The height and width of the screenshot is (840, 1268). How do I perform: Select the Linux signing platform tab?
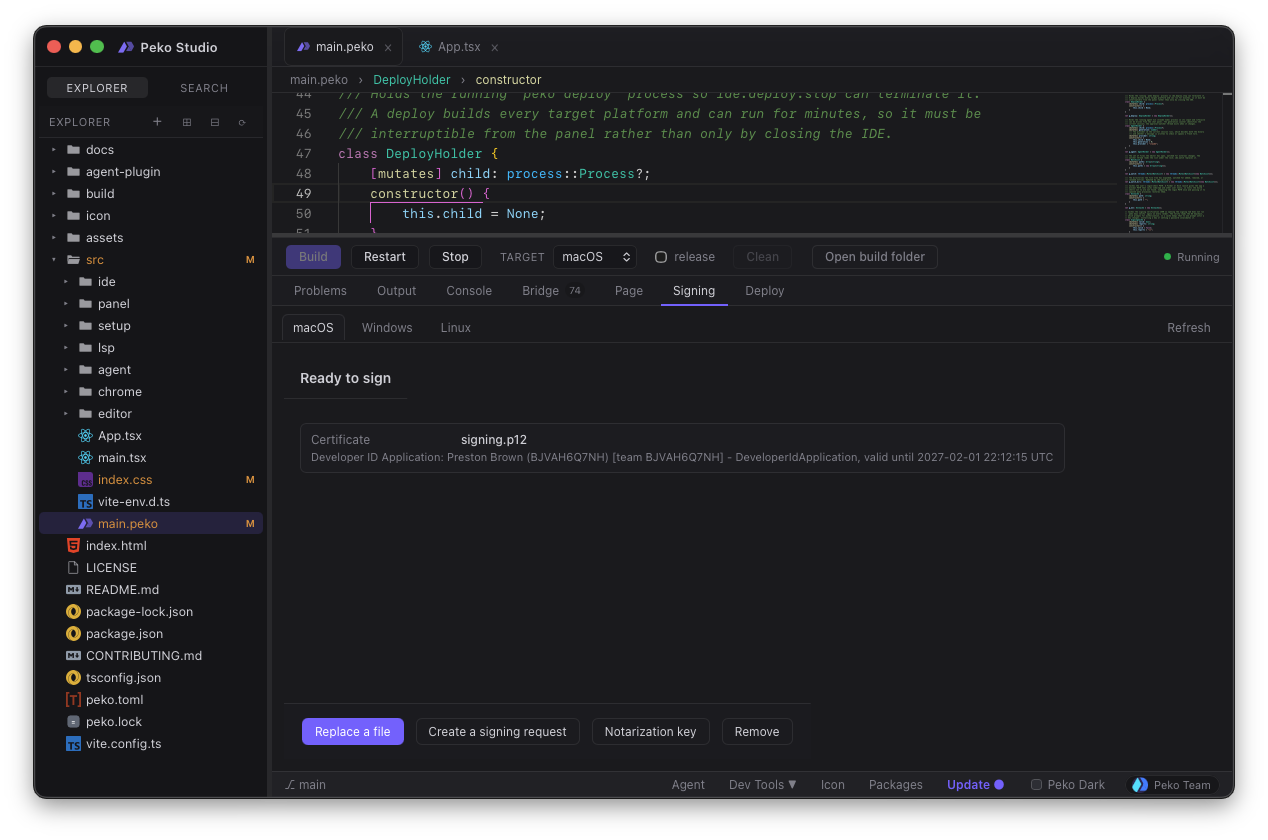(456, 328)
